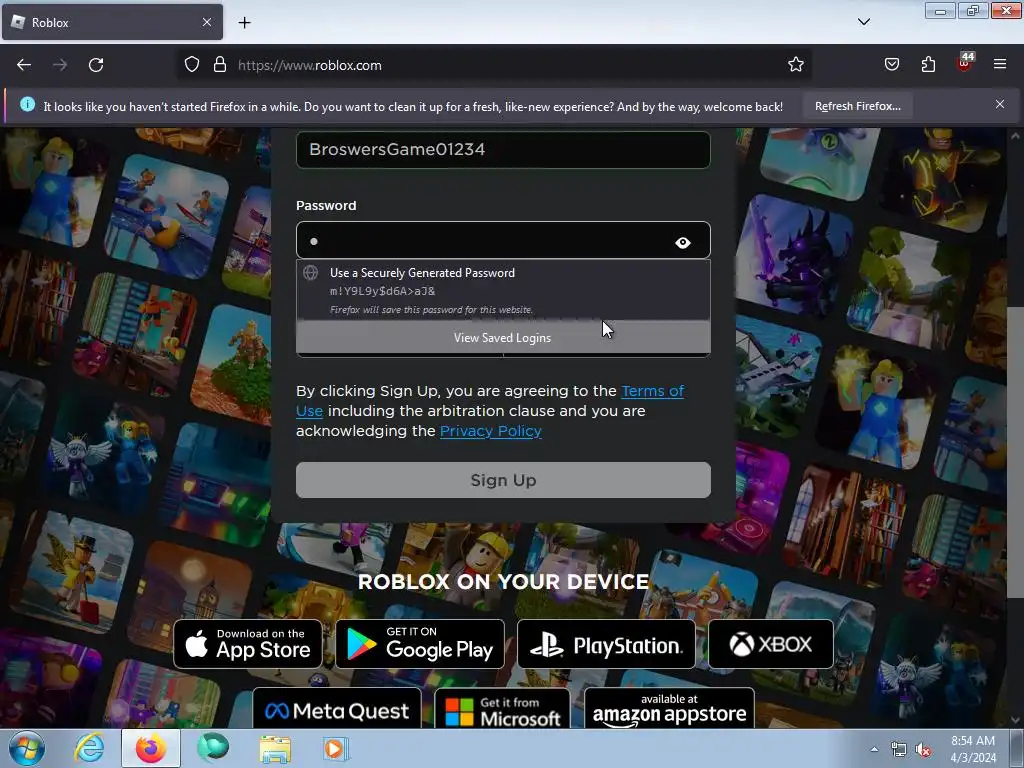Choose Use a Securely Generated Password
The height and width of the screenshot is (768, 1024).
coord(503,290)
